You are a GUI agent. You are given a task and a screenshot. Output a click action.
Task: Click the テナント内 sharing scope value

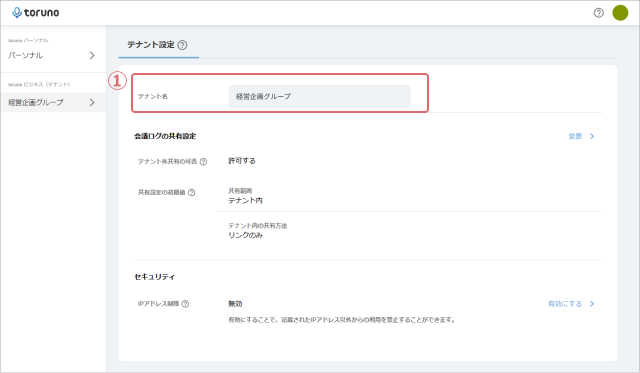[245, 200]
